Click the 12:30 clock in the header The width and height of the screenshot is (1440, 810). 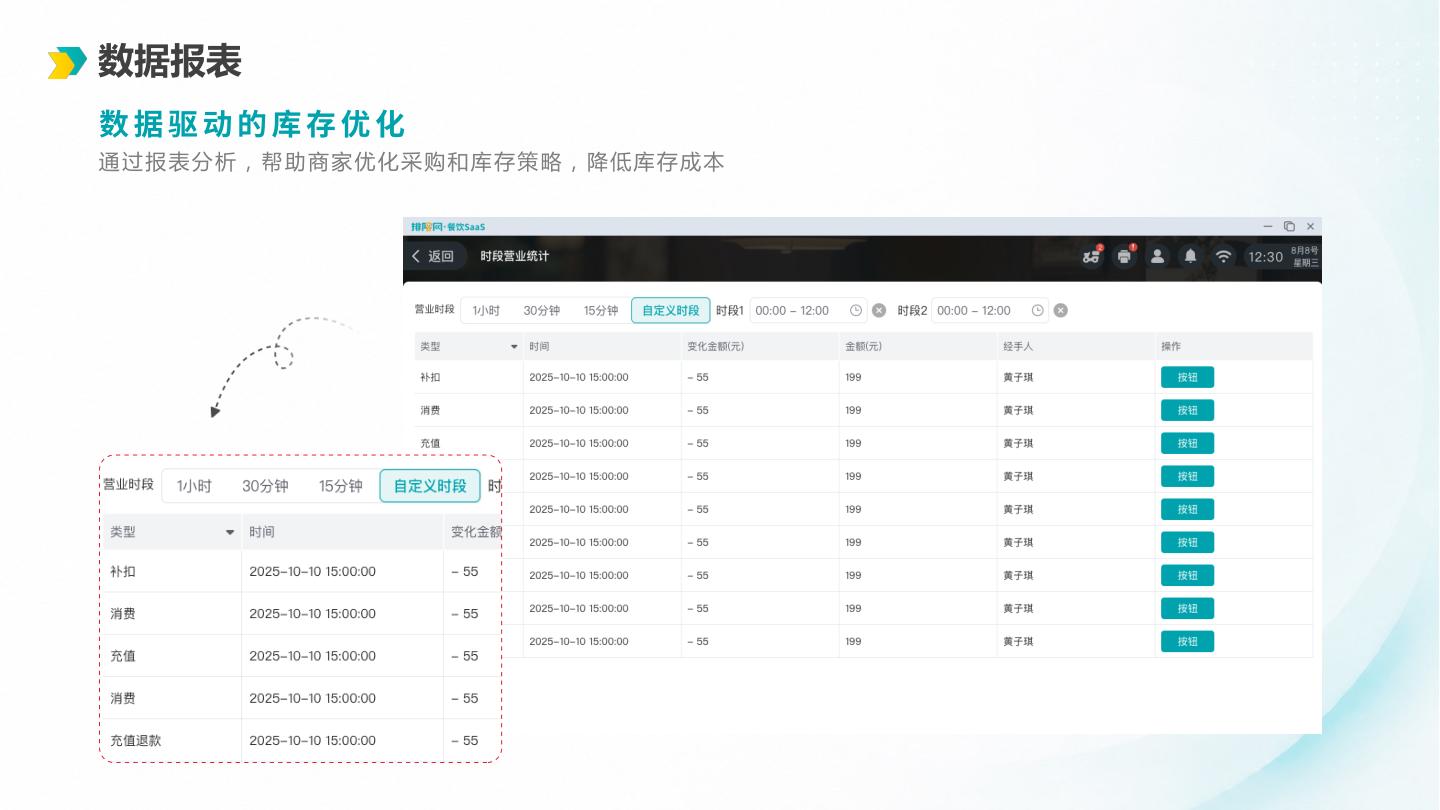tap(1265, 257)
